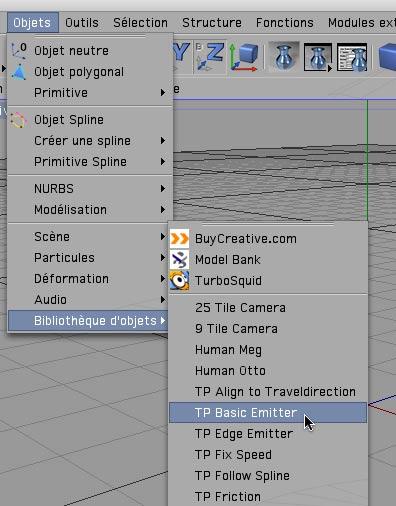Click the Objet neutre axis icon
The height and width of the screenshot is (506, 396).
(19, 50)
